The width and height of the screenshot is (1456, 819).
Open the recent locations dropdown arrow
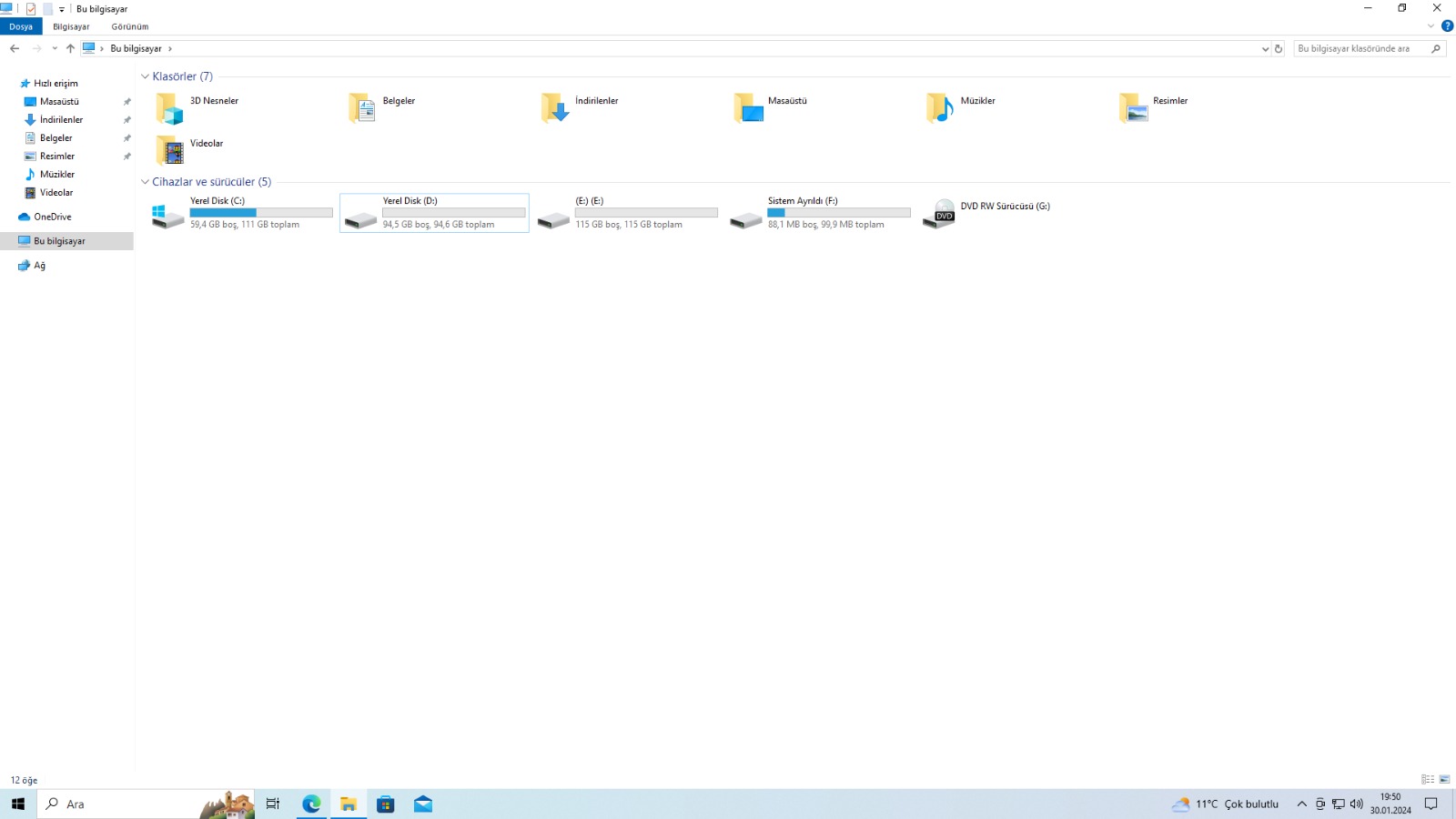[55, 48]
